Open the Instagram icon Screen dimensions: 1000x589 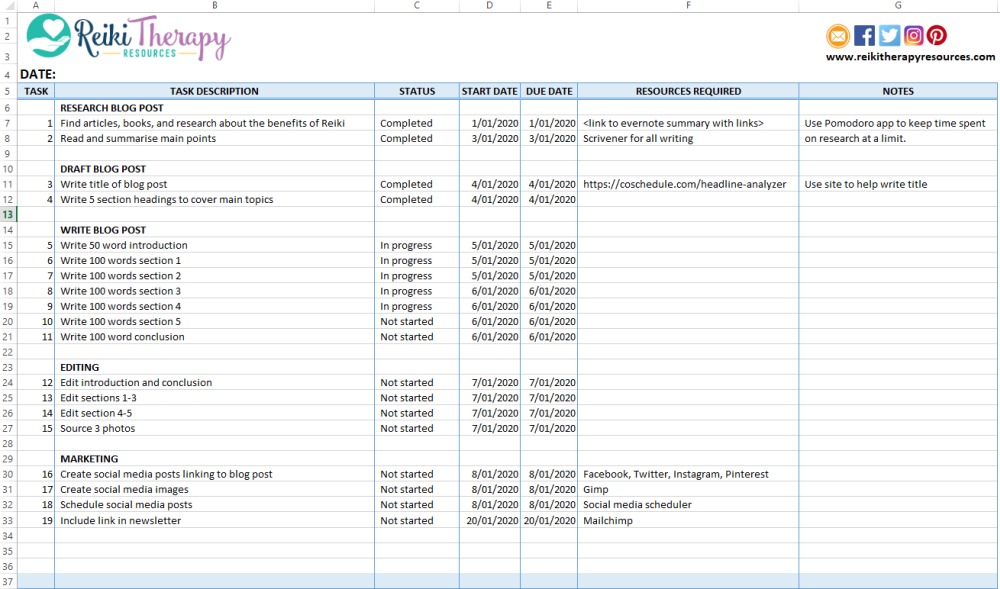pyautogui.click(x=913, y=36)
